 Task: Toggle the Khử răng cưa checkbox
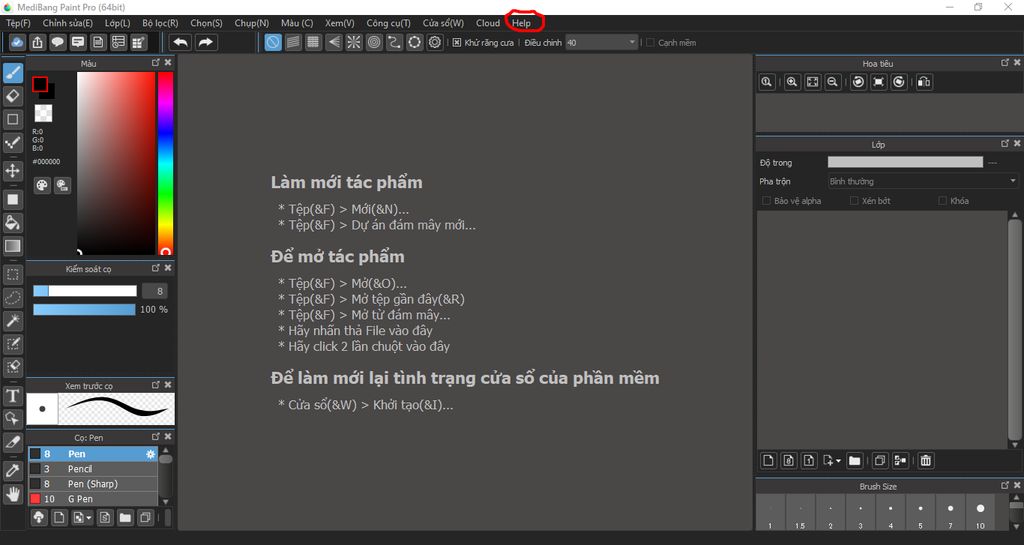(x=457, y=43)
